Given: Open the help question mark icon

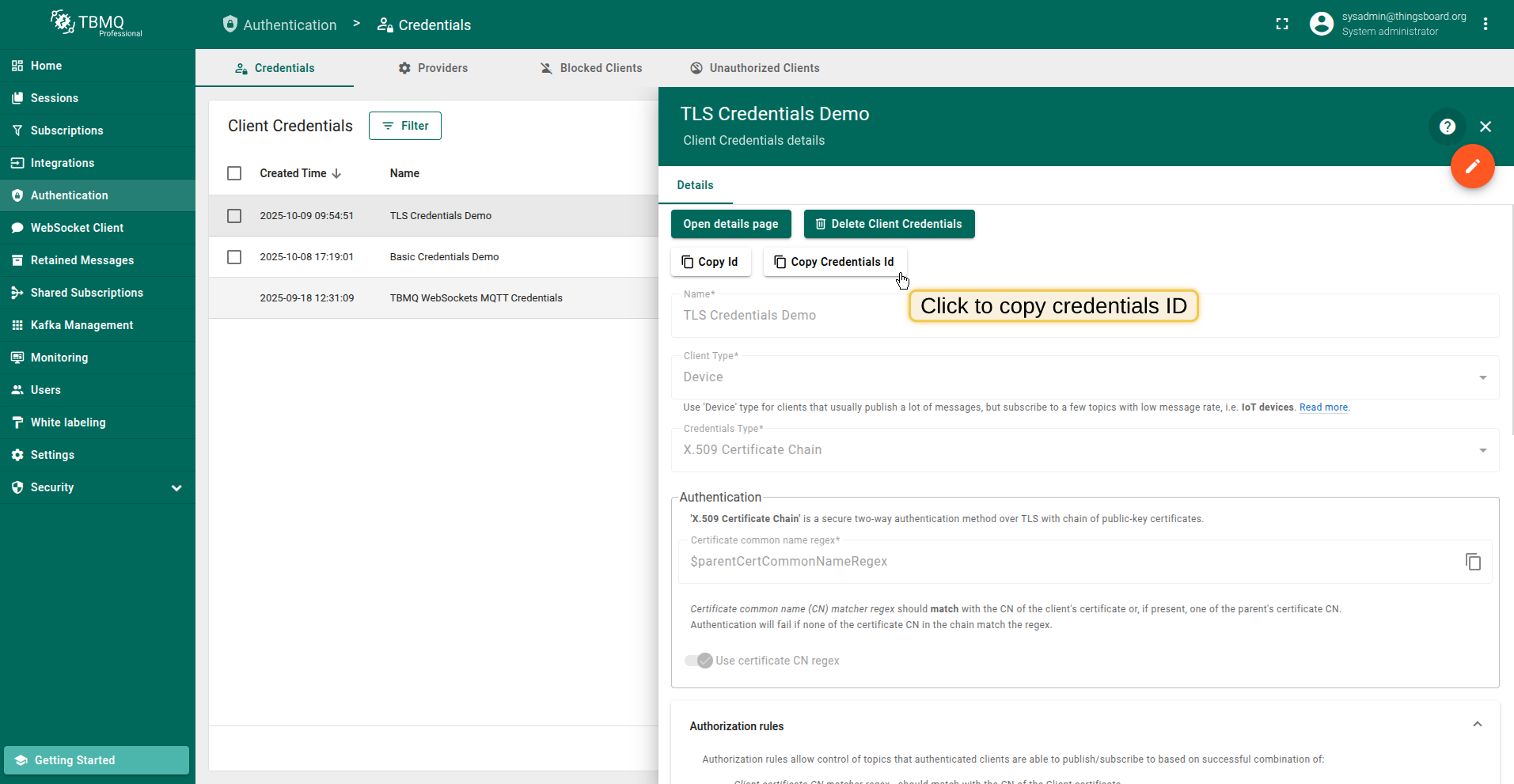Looking at the screenshot, I should pyautogui.click(x=1447, y=127).
